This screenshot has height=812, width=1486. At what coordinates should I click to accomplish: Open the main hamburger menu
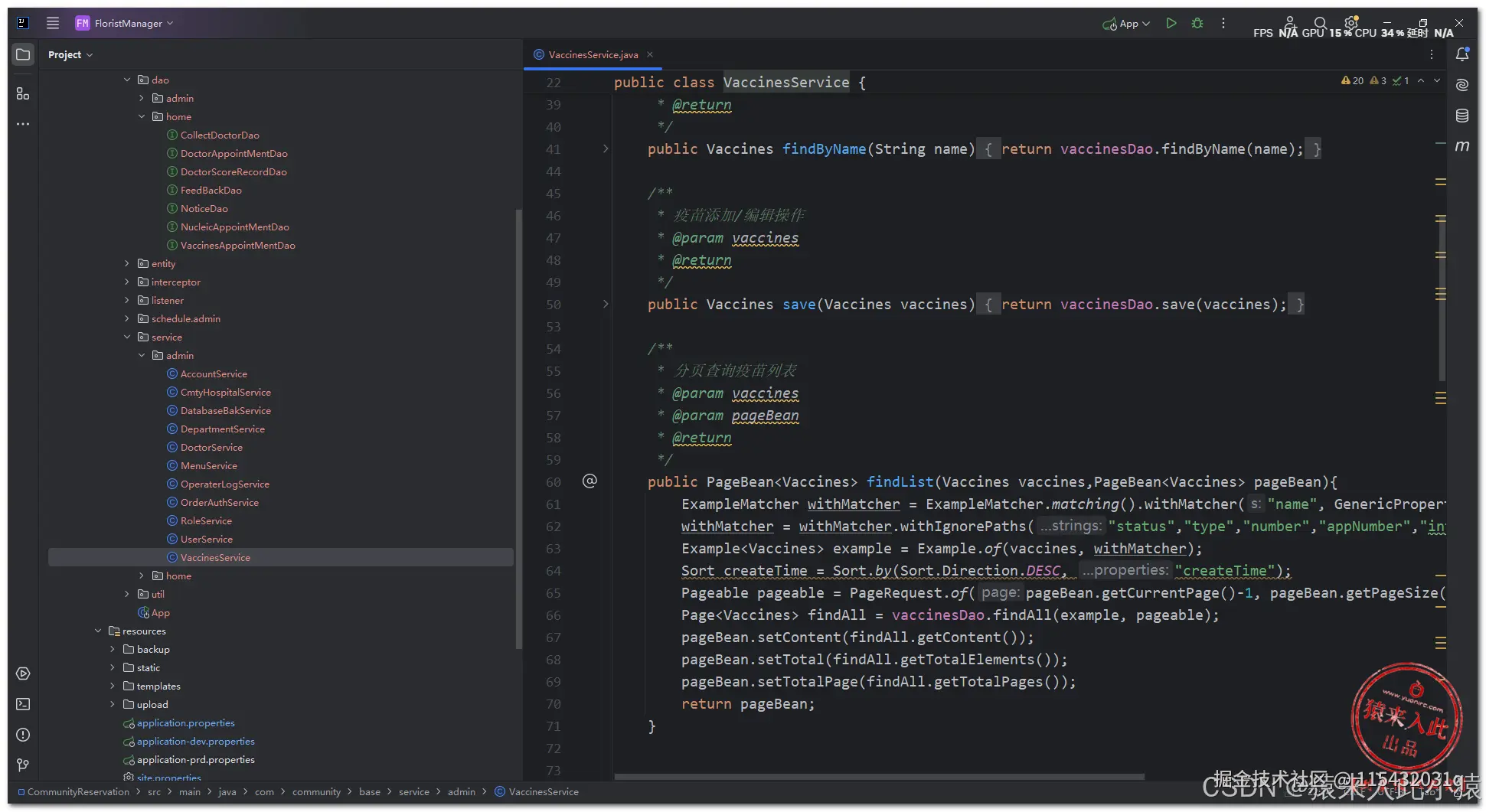click(x=53, y=23)
